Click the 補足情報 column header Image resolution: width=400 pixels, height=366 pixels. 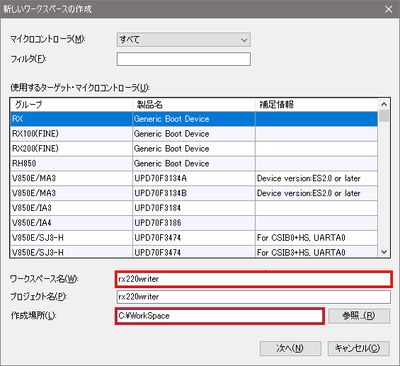tap(317, 105)
